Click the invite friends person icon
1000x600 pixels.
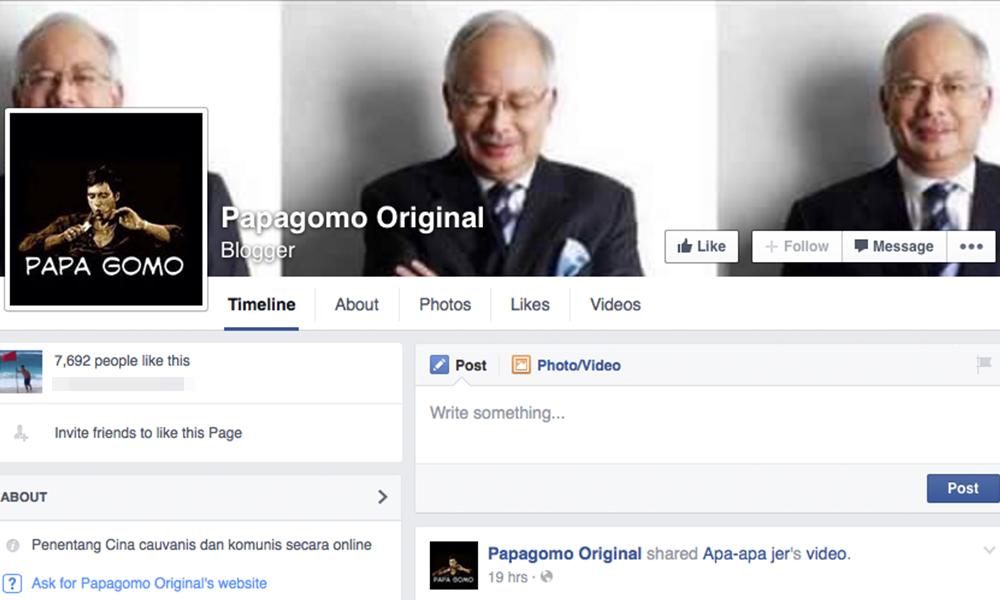pyautogui.click(x=20, y=433)
